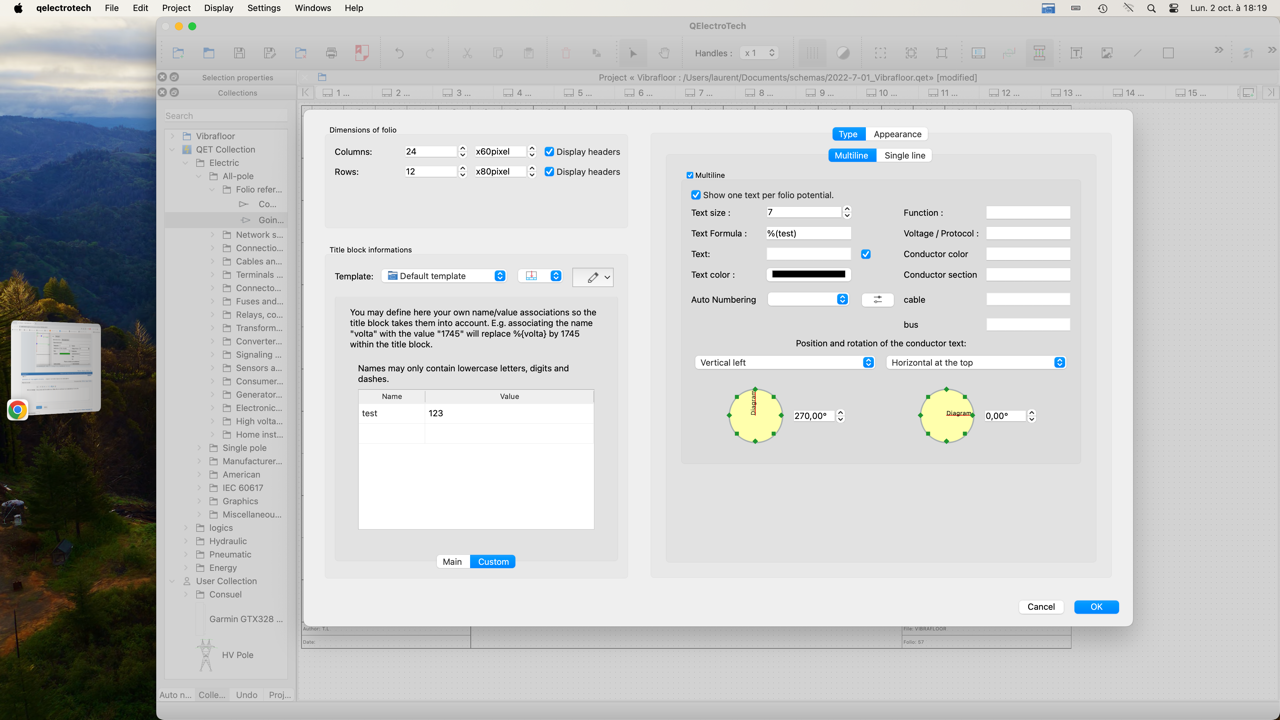Click the Spotlight search icon in menu bar
Screen dimensions: 1280x720
pos(1151,8)
